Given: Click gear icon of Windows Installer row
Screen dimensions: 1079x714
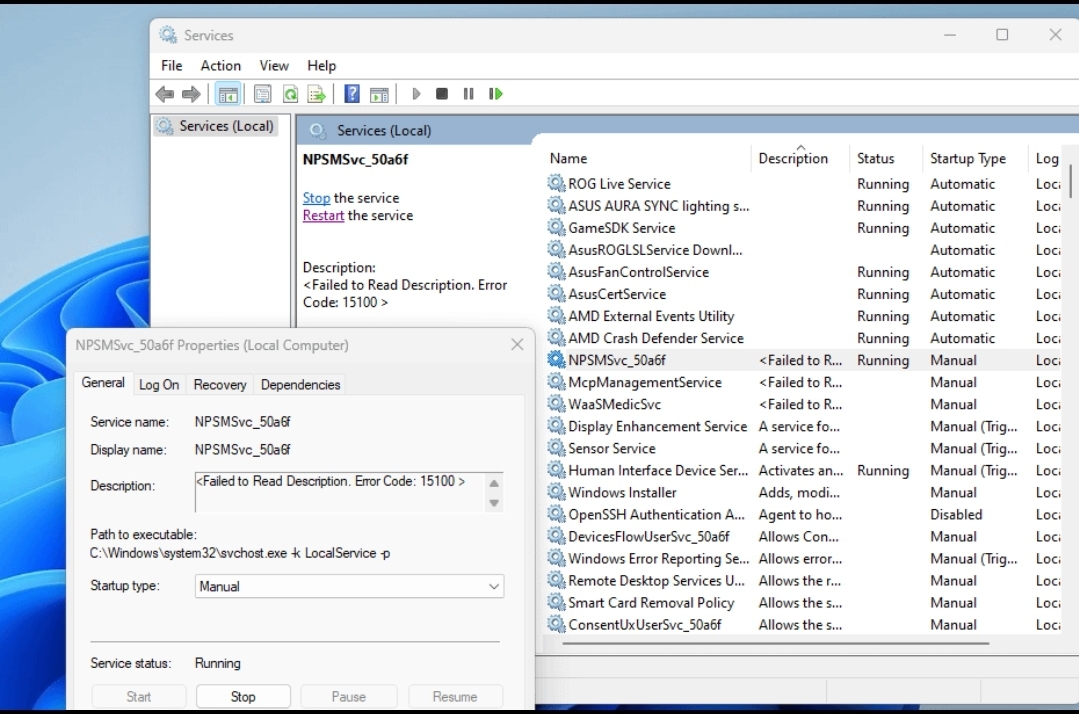Looking at the screenshot, I should tap(556, 491).
